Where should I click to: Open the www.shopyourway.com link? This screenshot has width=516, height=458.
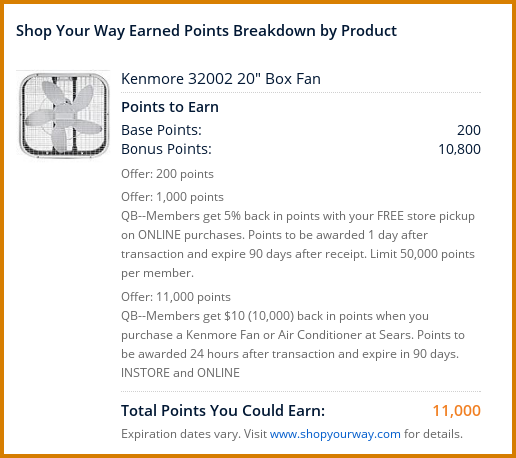pyautogui.click(x=335, y=434)
